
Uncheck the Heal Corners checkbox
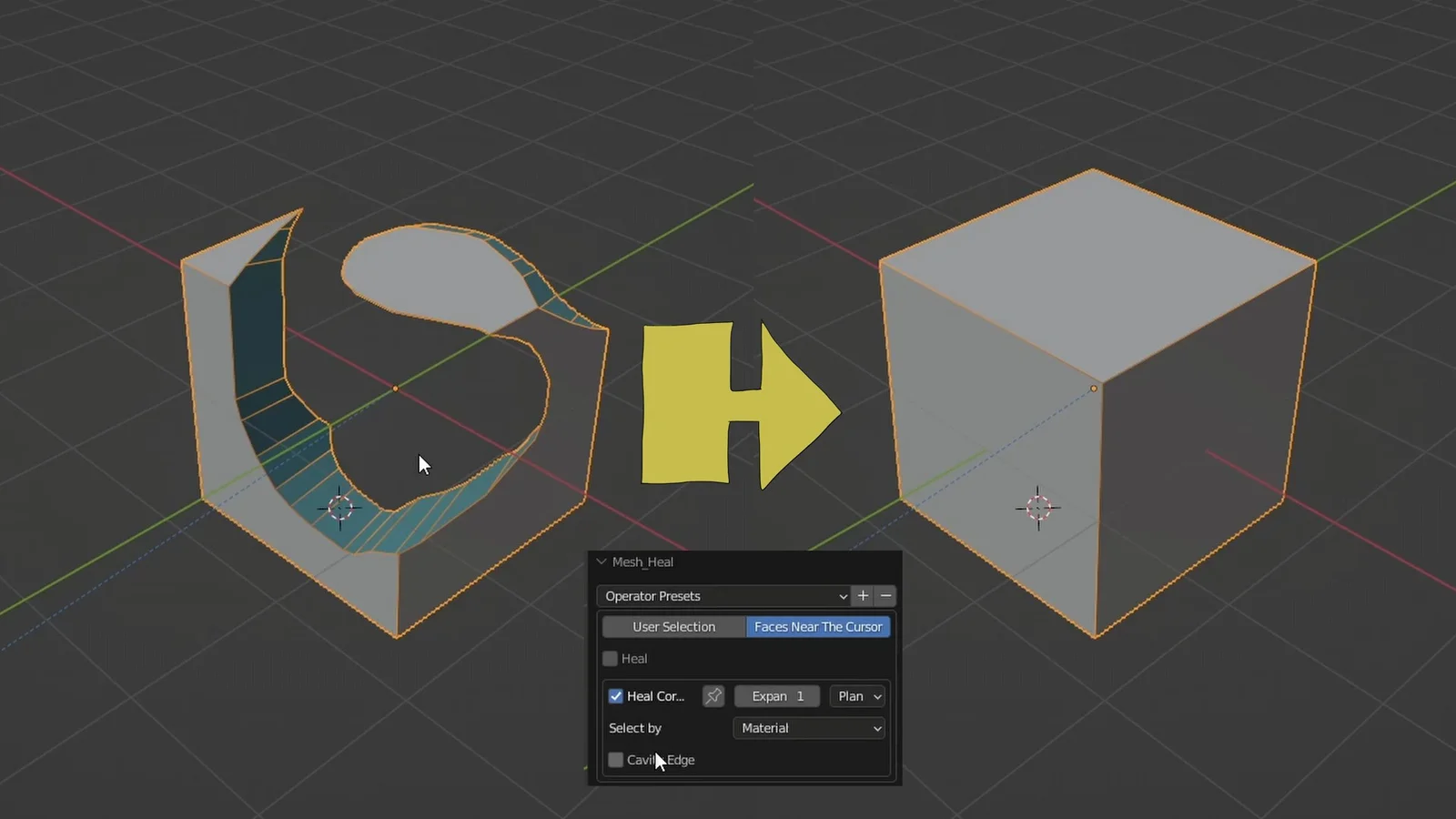(616, 696)
